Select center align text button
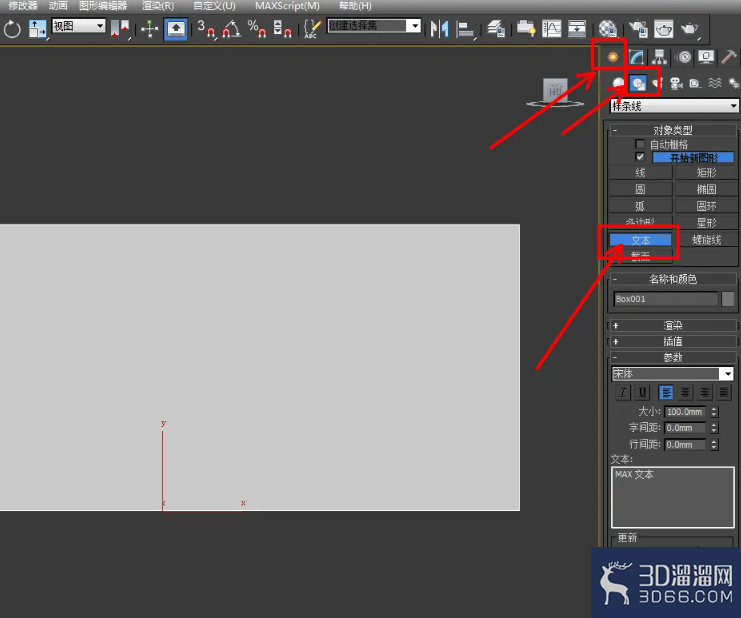Viewport: 741px width, 618px height. coord(685,392)
